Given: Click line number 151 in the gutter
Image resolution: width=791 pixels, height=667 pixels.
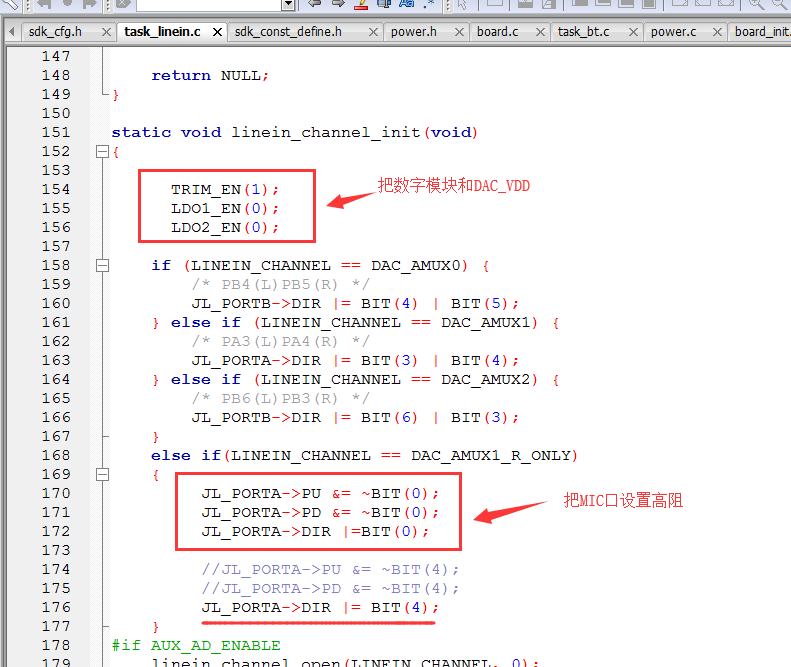Looking at the screenshot, I should [x=56, y=132].
